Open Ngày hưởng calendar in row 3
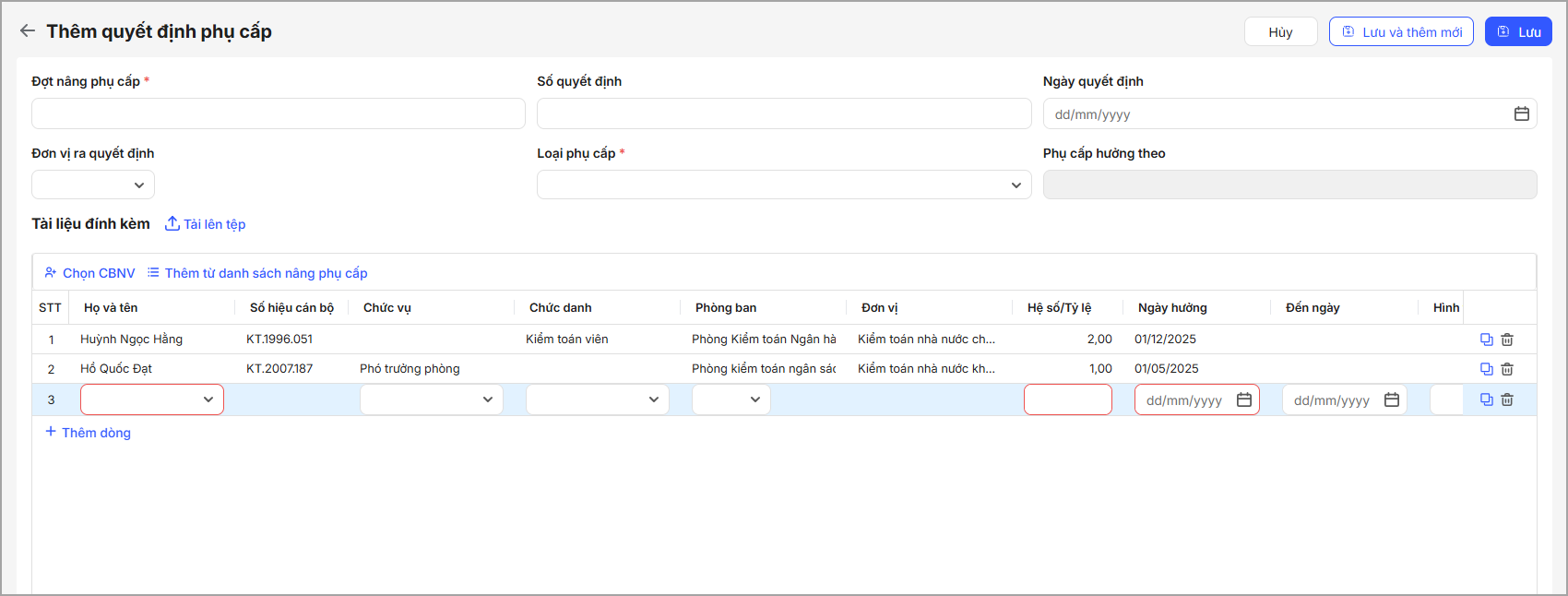 1243,399
